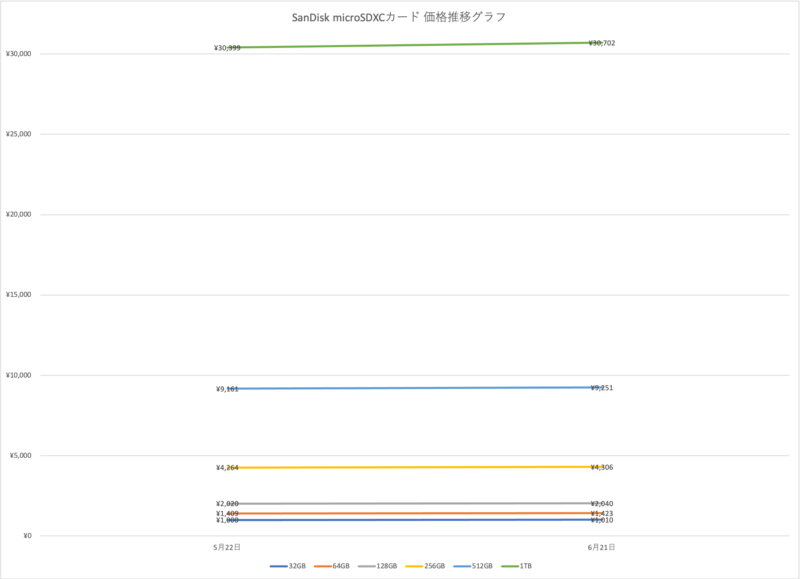The height and width of the screenshot is (579, 800).
Task: Click the ¥2,020 data label
Action: point(227,504)
